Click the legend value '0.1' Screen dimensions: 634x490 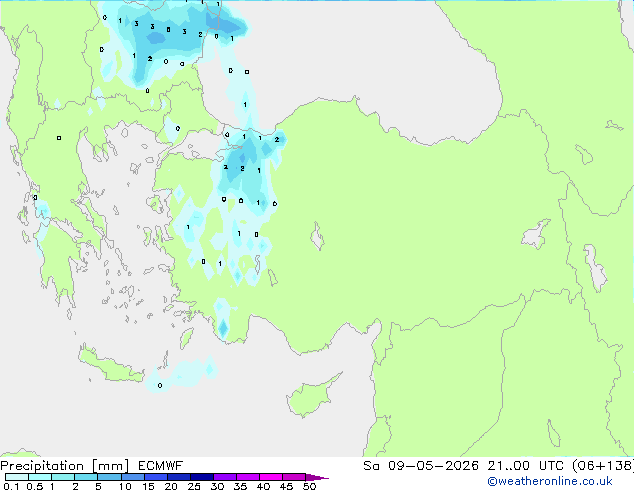point(11,486)
